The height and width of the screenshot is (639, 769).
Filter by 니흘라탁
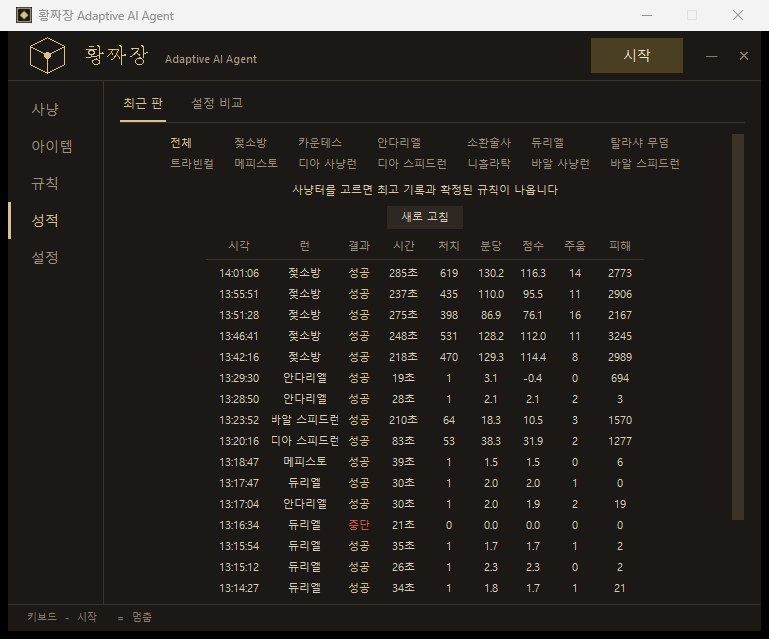click(x=489, y=163)
